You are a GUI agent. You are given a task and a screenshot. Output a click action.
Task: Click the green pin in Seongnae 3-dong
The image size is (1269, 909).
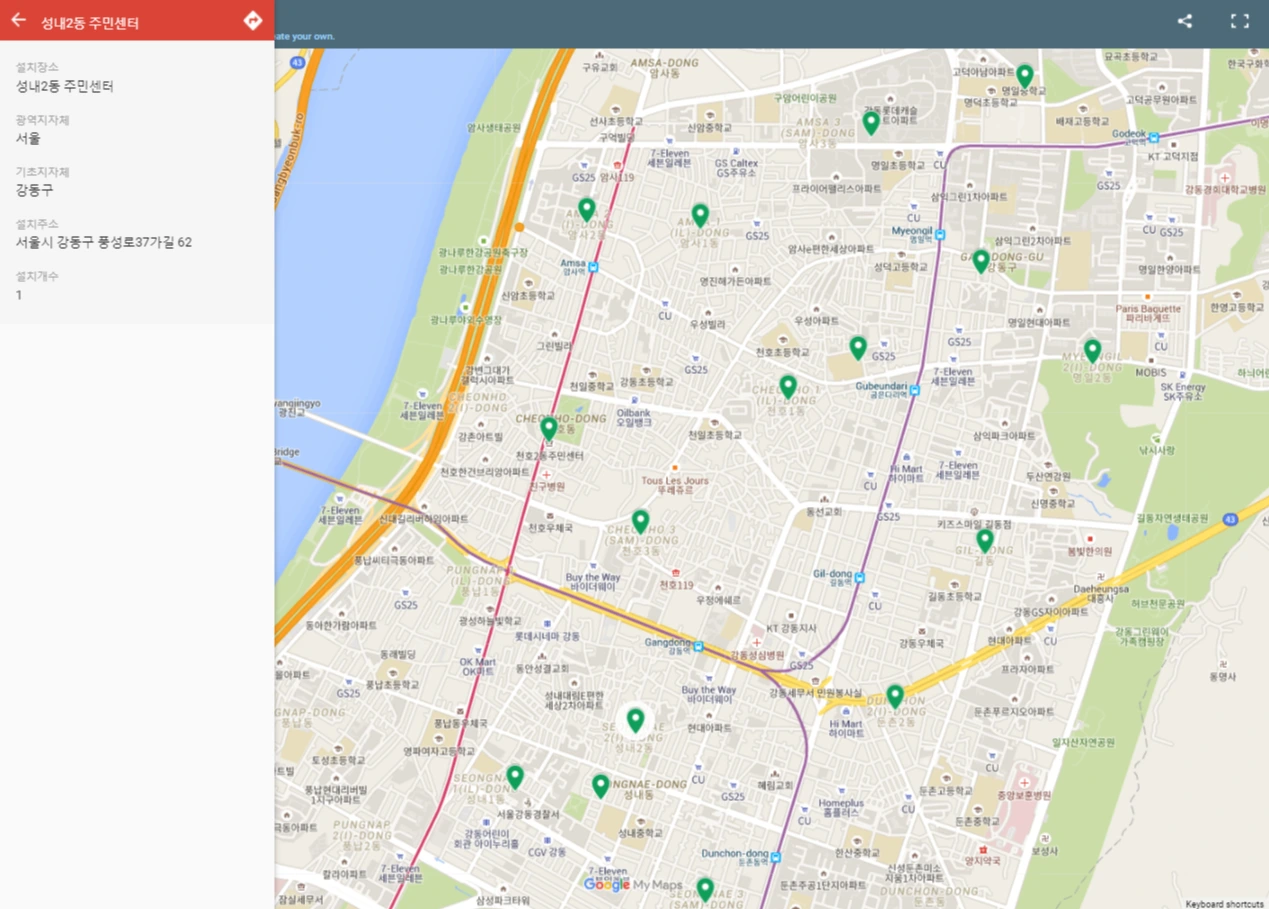705,889
